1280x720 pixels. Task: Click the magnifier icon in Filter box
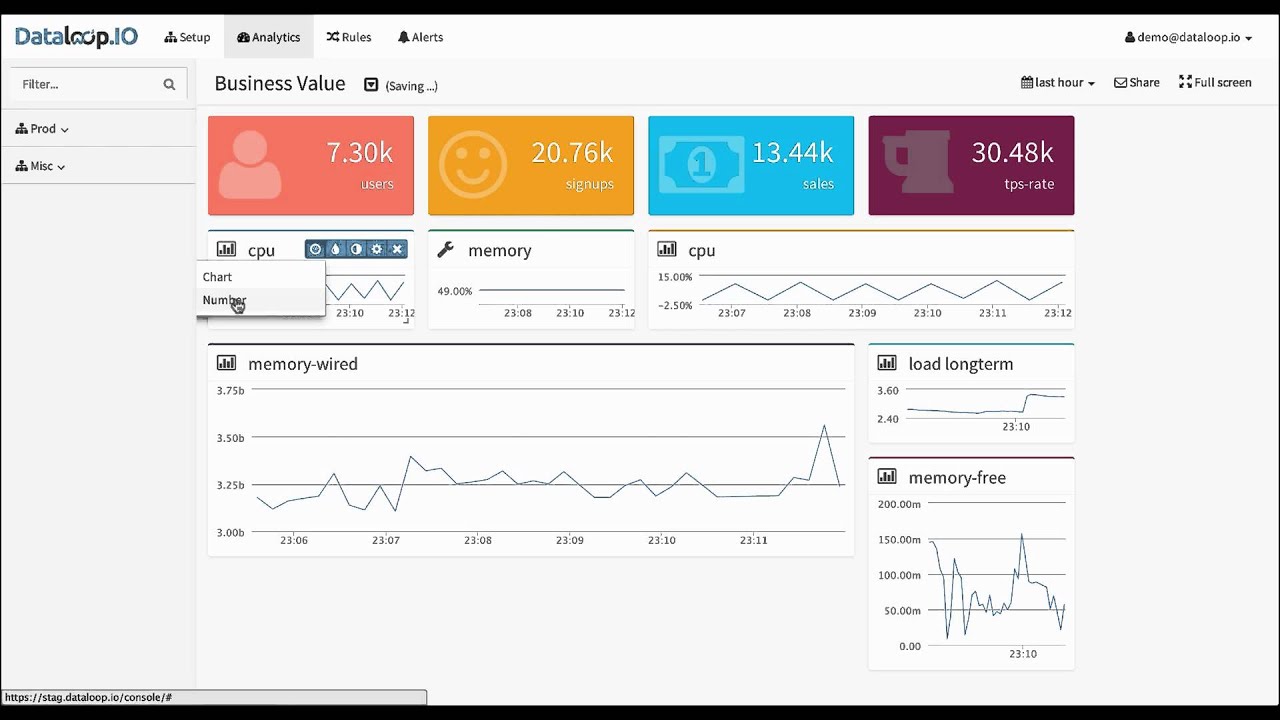click(169, 84)
